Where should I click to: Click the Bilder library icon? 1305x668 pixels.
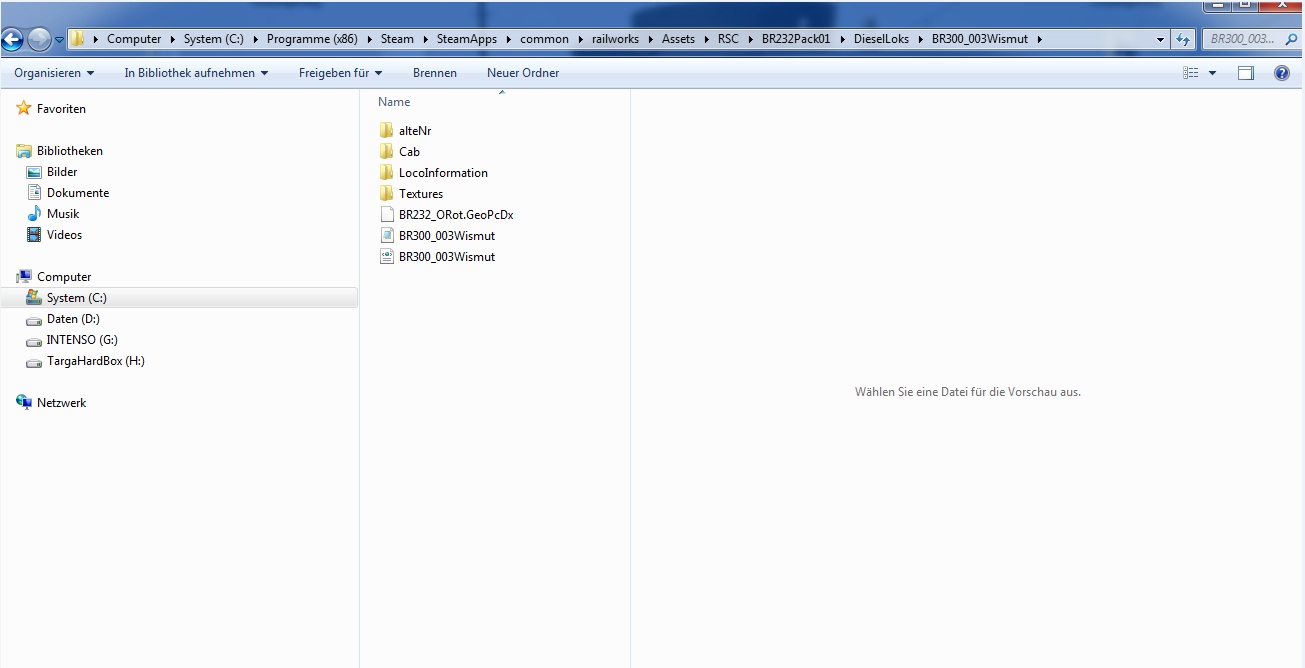point(34,172)
